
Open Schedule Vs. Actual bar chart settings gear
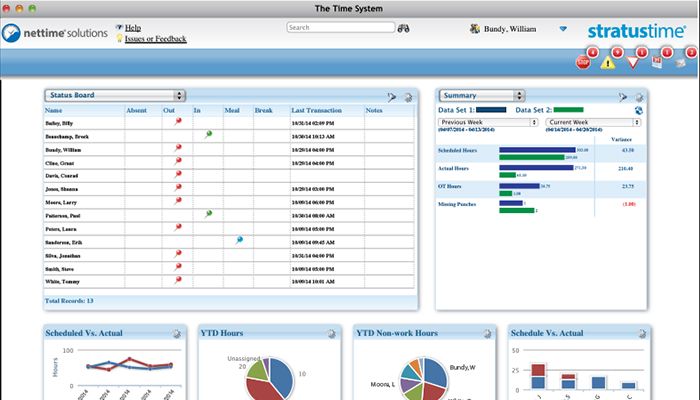pos(642,333)
